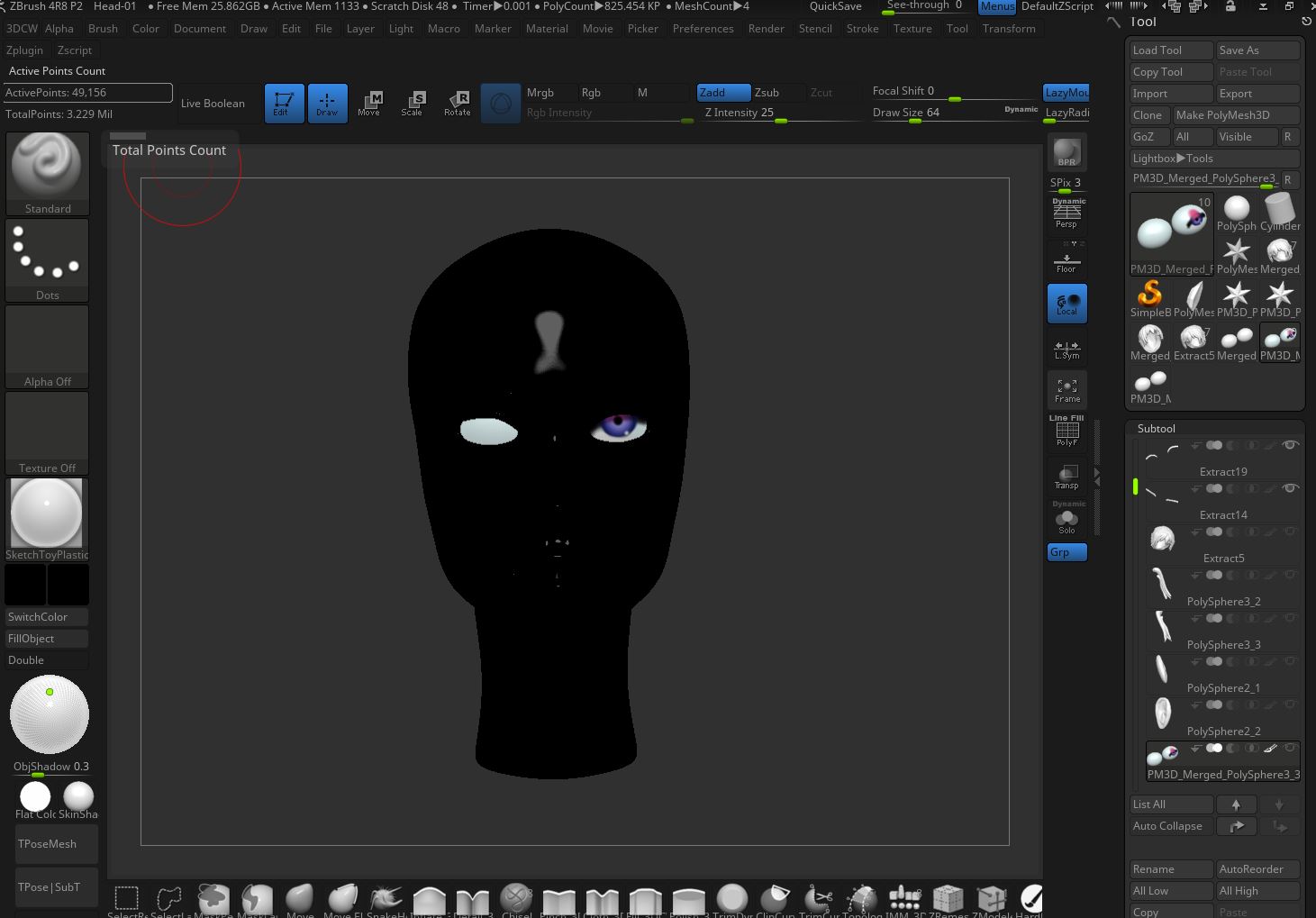Toggle Dynamic Perspective mode
Viewport: 1316px width, 918px height.
coord(1066,213)
